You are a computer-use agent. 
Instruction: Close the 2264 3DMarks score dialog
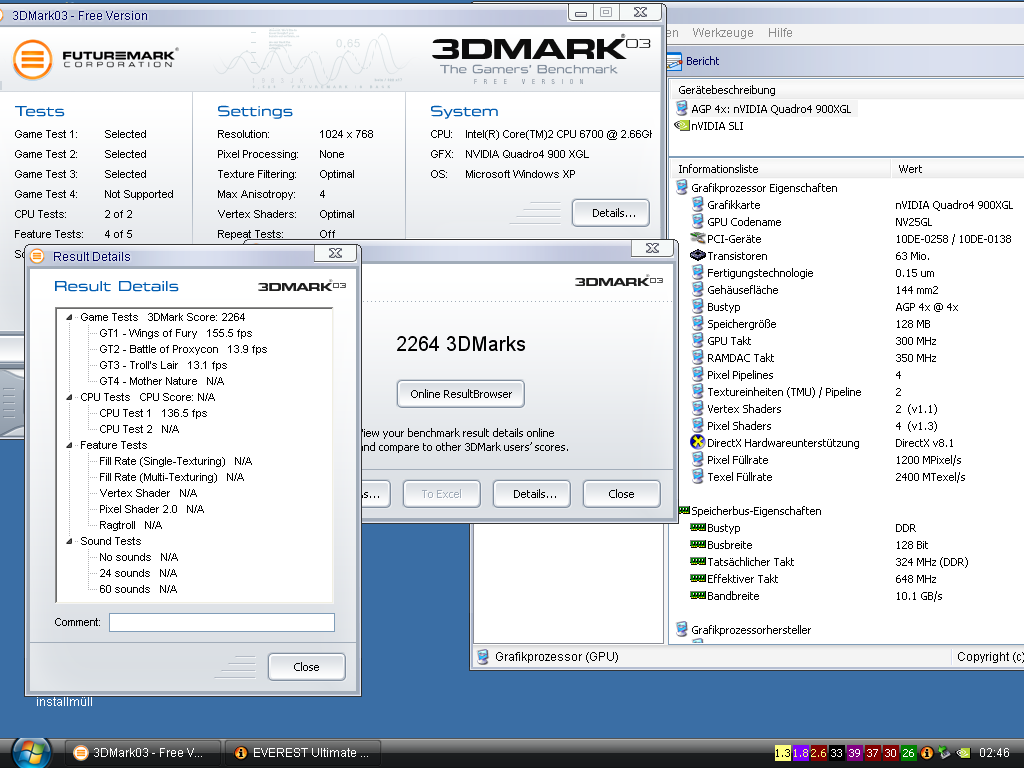point(621,494)
